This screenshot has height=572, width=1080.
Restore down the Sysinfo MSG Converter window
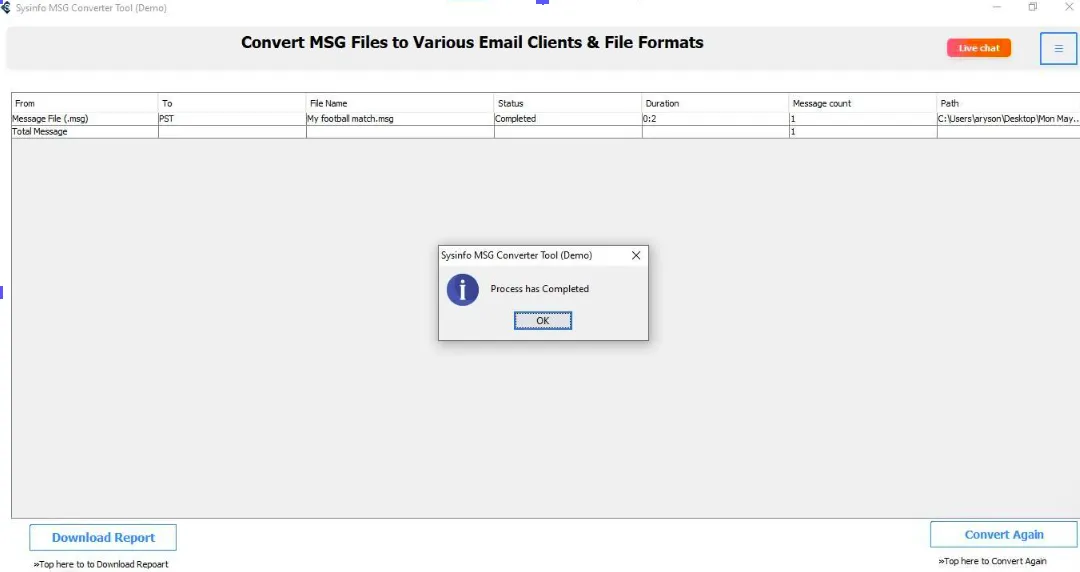click(1032, 7)
